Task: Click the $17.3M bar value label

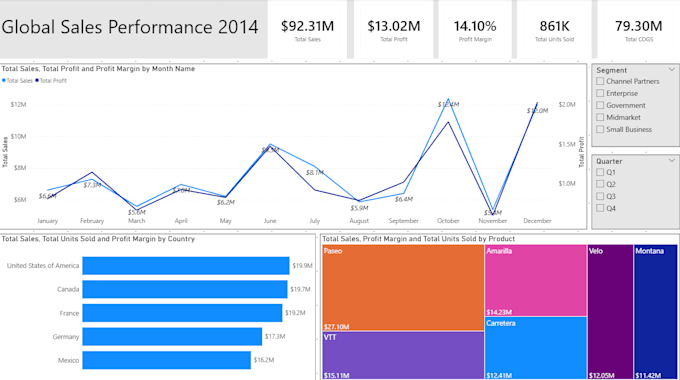Action: click(x=275, y=337)
